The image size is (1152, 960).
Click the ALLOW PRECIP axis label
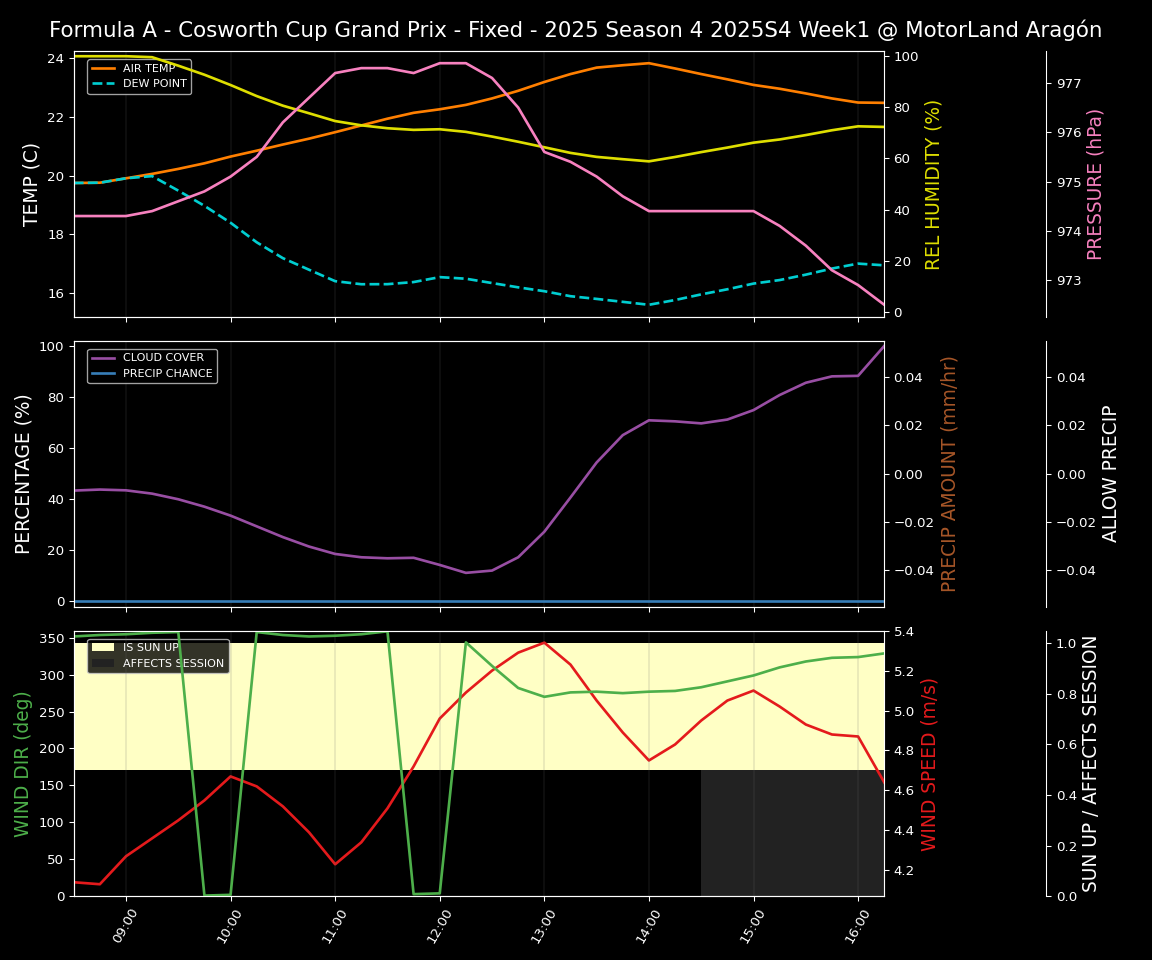(x=1110, y=474)
